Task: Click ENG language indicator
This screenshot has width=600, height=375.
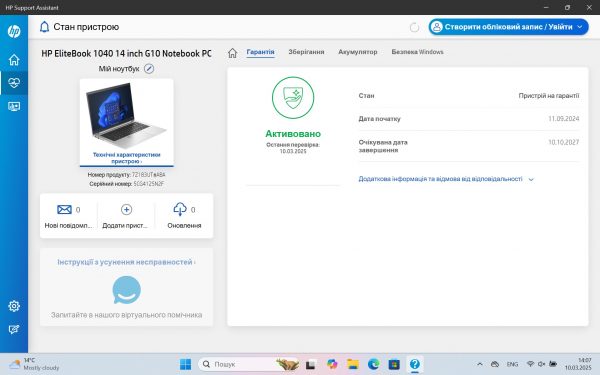Action: click(x=512, y=364)
